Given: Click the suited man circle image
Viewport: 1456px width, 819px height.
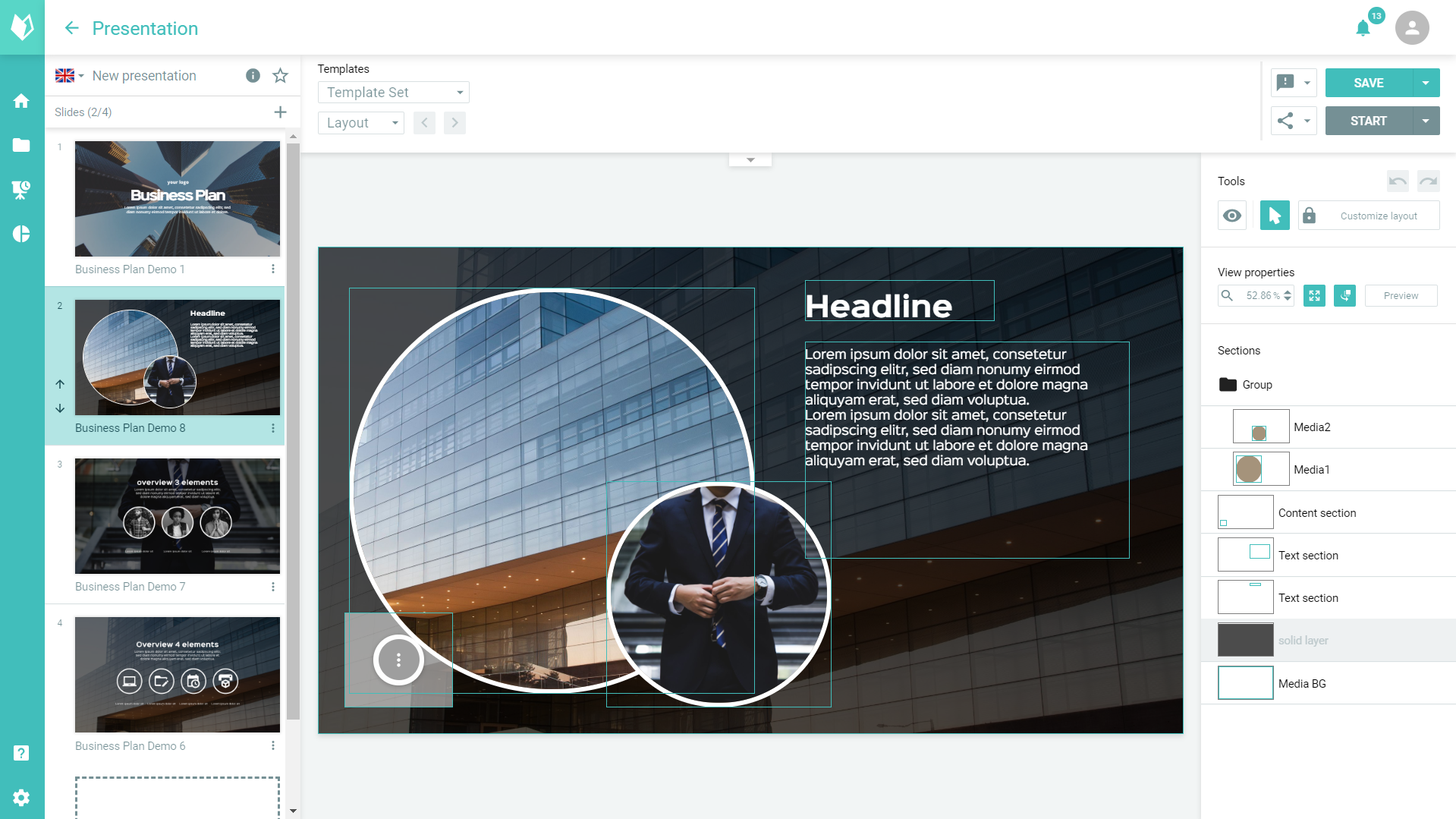Looking at the screenshot, I should (x=718, y=594).
